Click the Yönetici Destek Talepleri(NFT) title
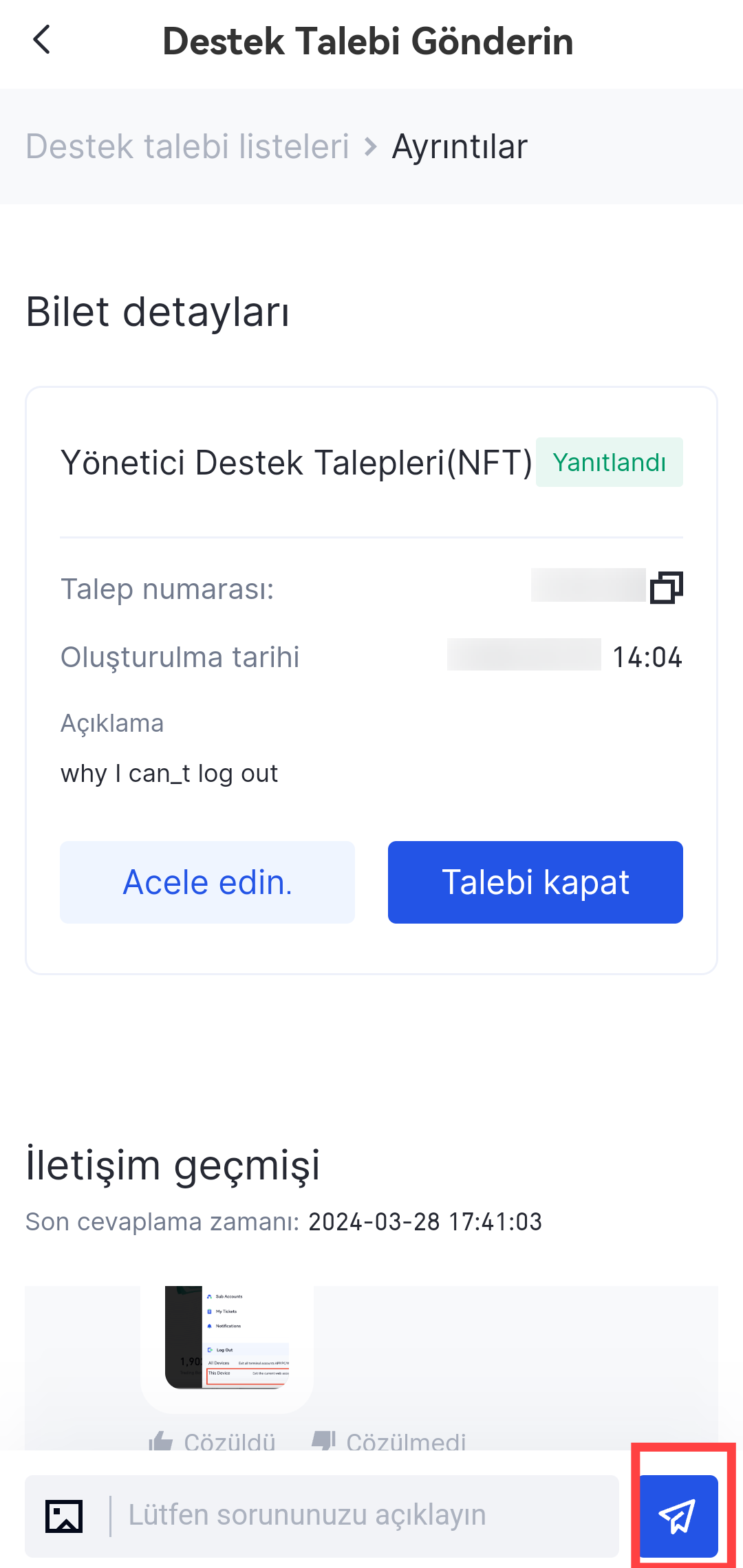Screen dimensions: 743x1568 [296, 462]
